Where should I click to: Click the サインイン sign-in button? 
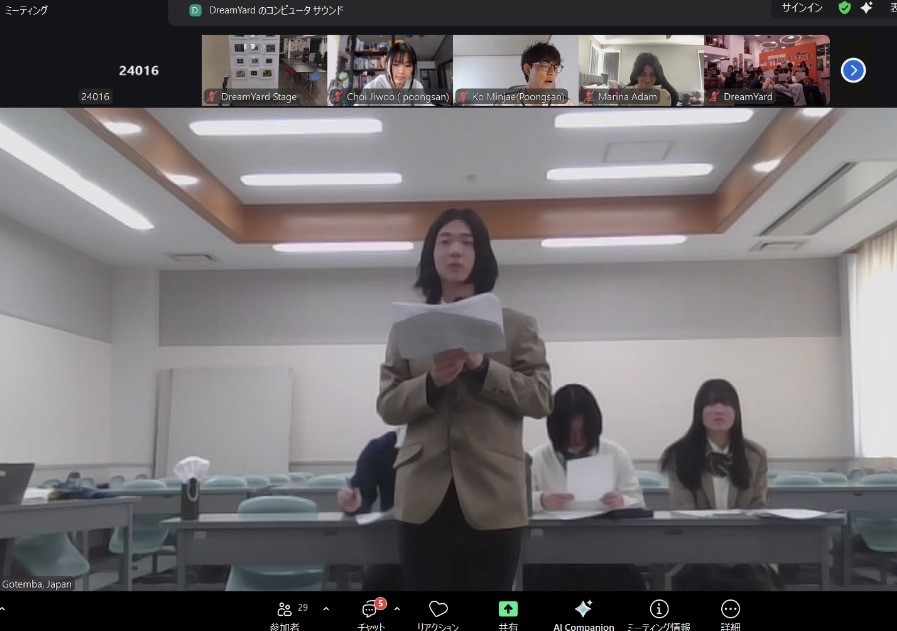click(x=802, y=8)
